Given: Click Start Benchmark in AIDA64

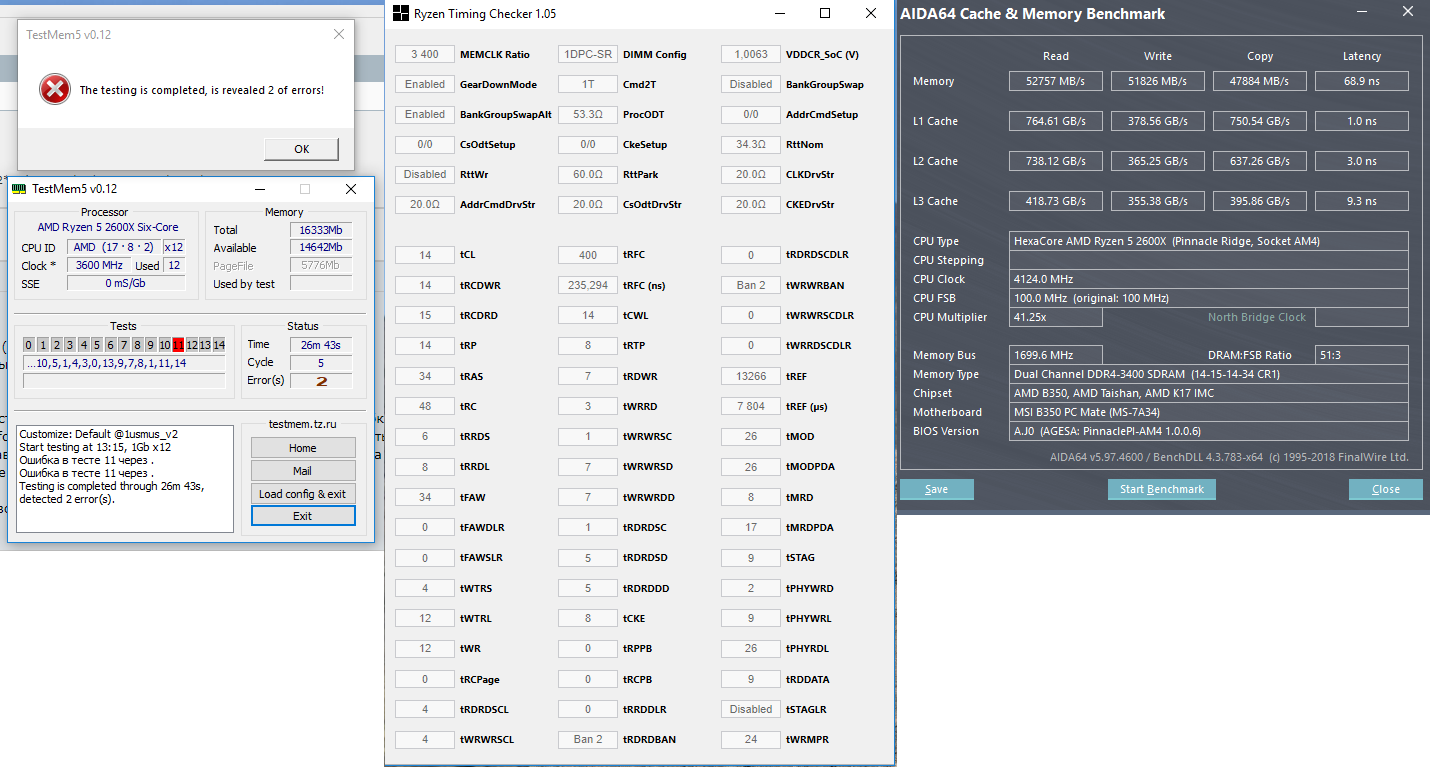Looking at the screenshot, I should tap(1162, 489).
